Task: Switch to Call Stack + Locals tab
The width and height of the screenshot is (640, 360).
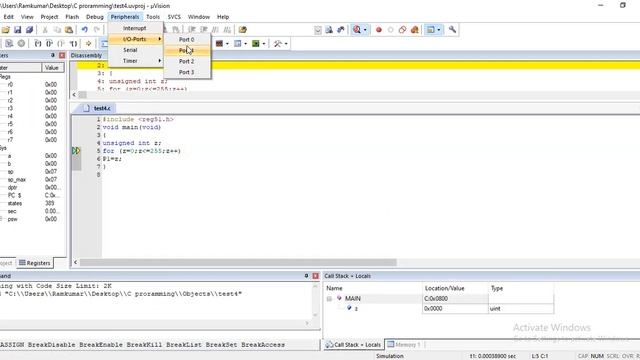Action: click(x=353, y=344)
